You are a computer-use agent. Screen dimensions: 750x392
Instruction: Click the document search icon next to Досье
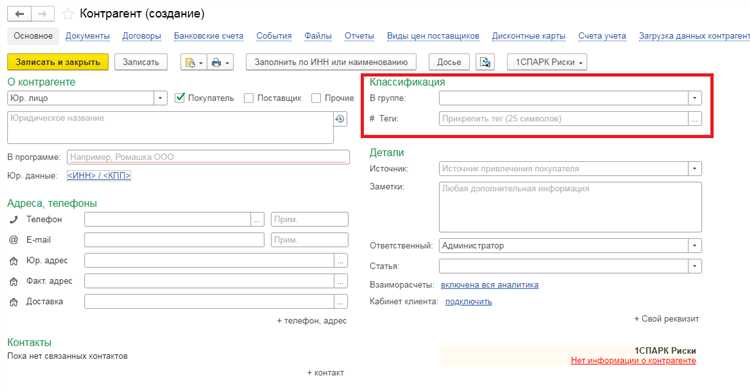[485, 62]
